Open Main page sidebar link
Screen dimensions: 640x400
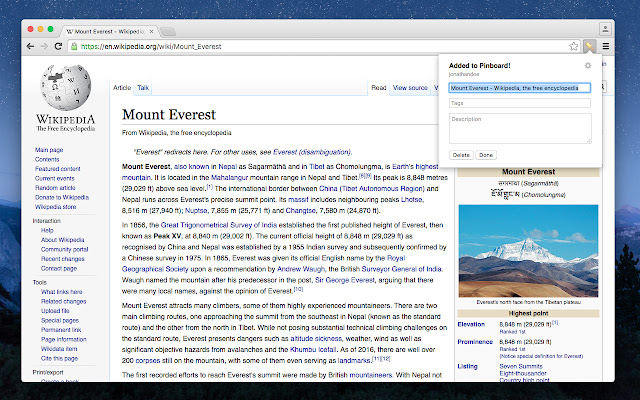tap(49, 150)
